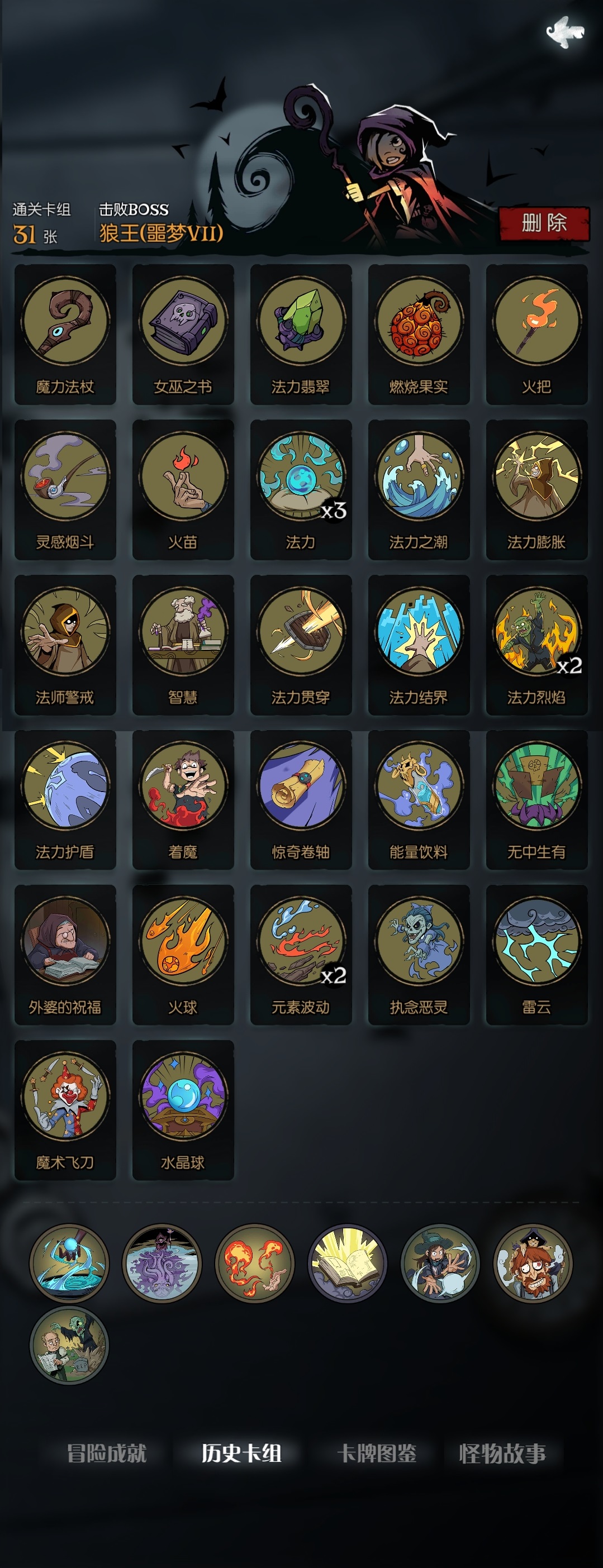View the 法力翡翠 gem card
Screen dimensions: 603x1568
click(301, 334)
